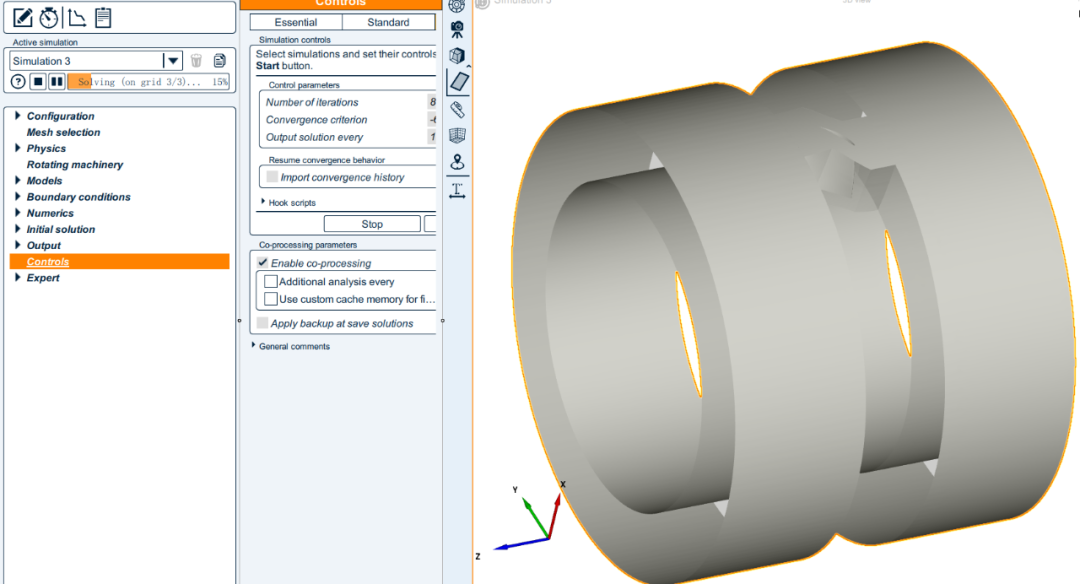The width and height of the screenshot is (1080, 584).
Task: Toggle Enable co-processing checkbox
Action: [262, 262]
